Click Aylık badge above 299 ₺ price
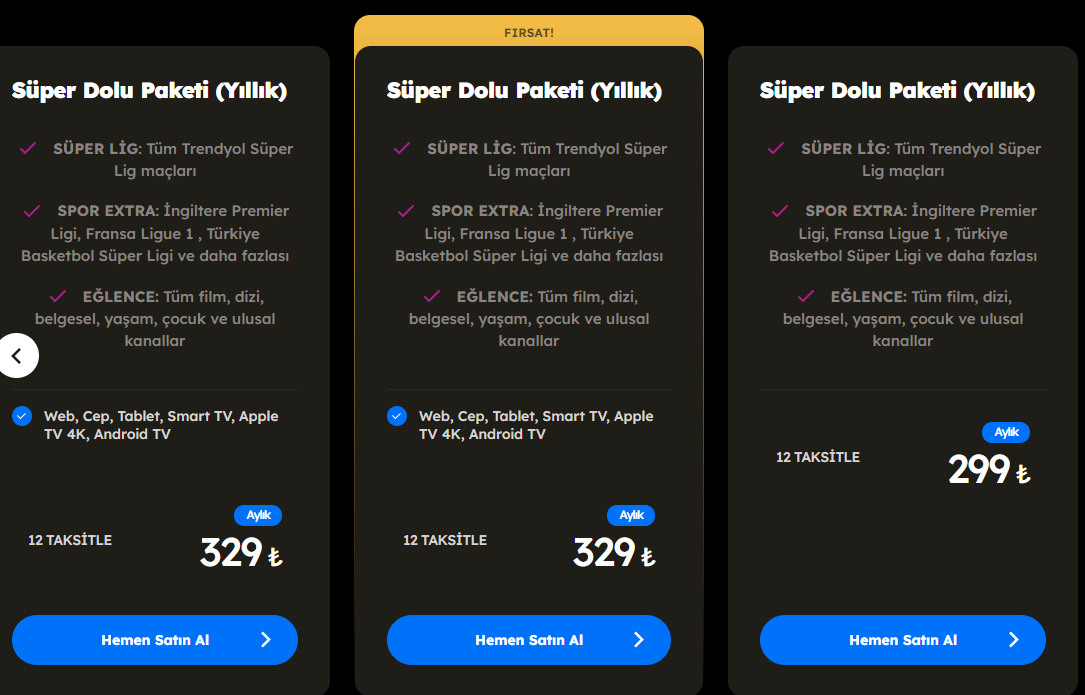Image resolution: width=1085 pixels, height=695 pixels. [1006, 432]
